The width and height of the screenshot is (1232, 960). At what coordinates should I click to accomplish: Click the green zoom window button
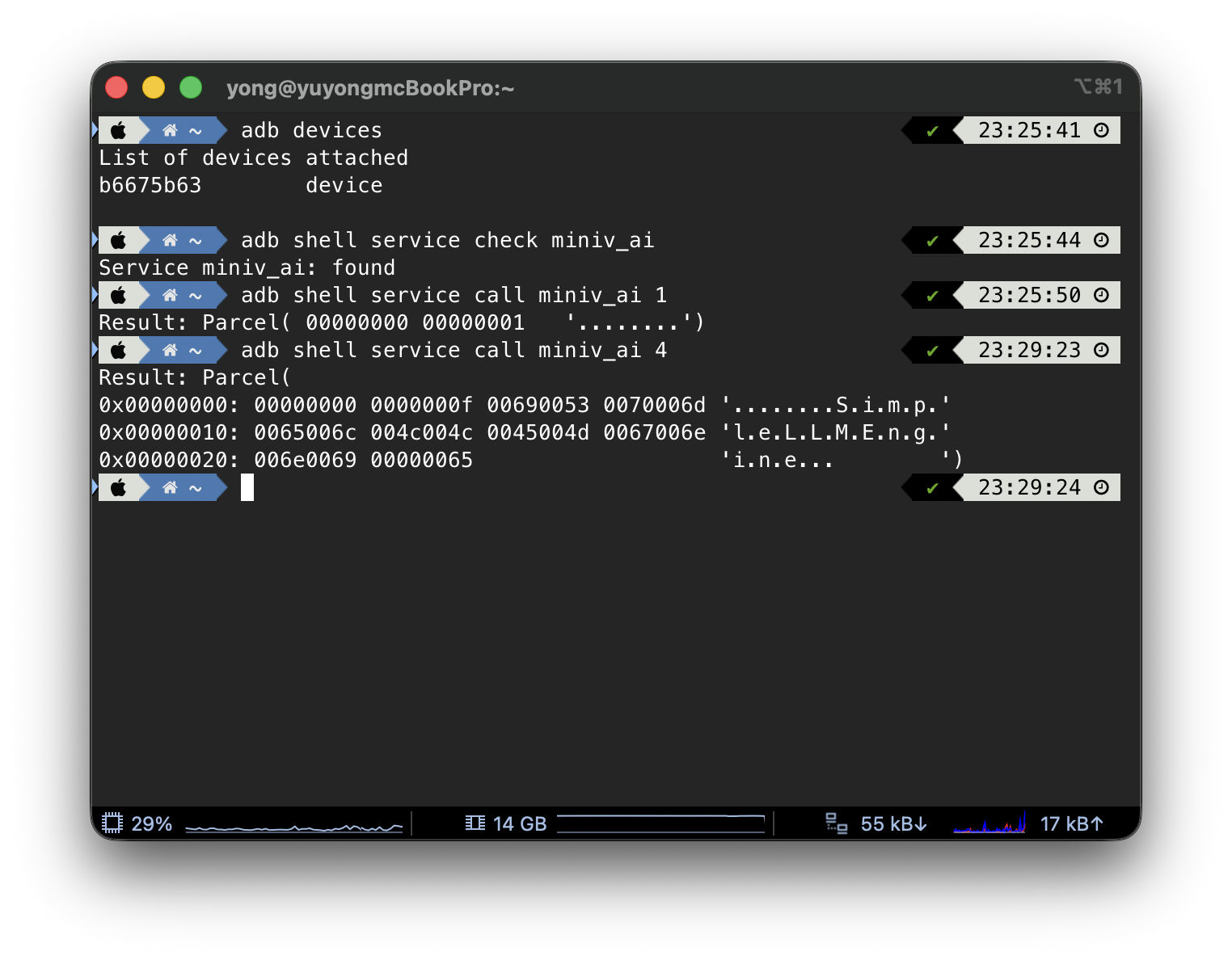[x=191, y=87]
